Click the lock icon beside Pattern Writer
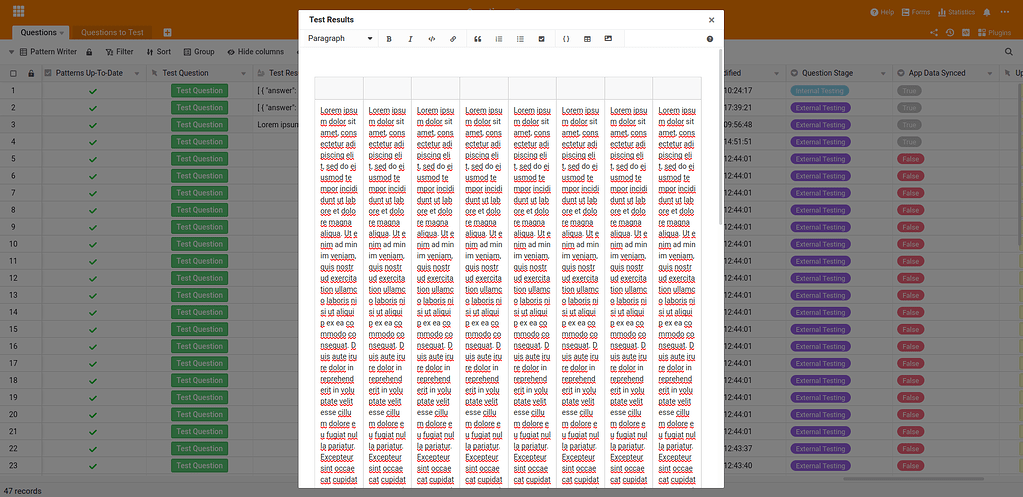The width and height of the screenshot is (1023, 497). coord(89,52)
